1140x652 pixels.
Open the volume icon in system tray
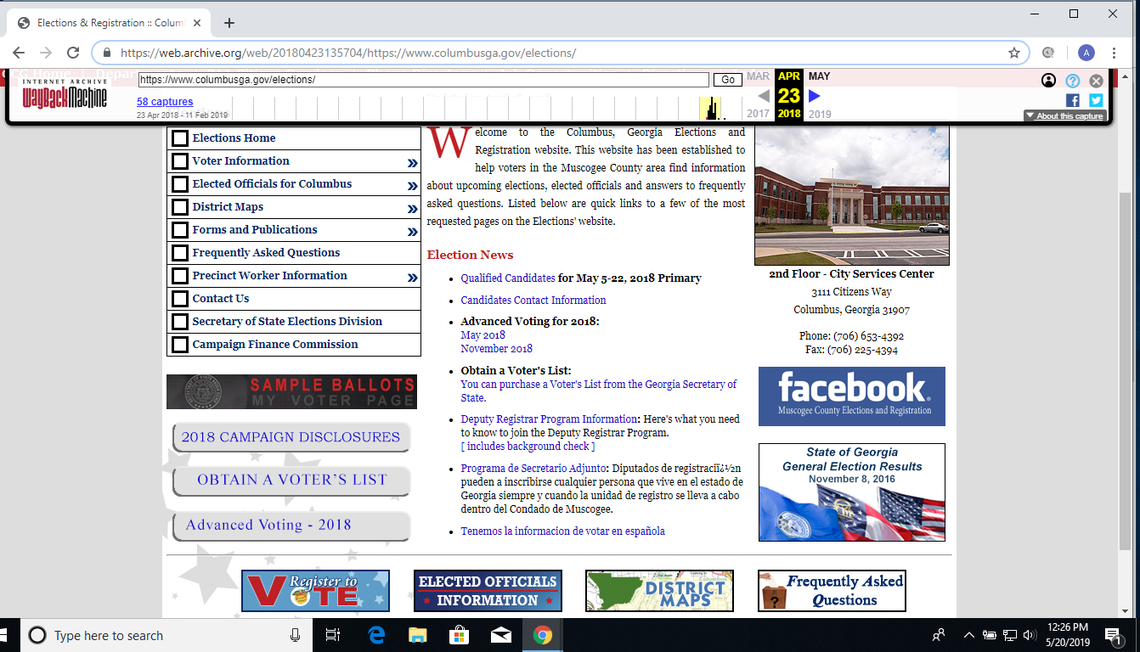pos(1028,635)
